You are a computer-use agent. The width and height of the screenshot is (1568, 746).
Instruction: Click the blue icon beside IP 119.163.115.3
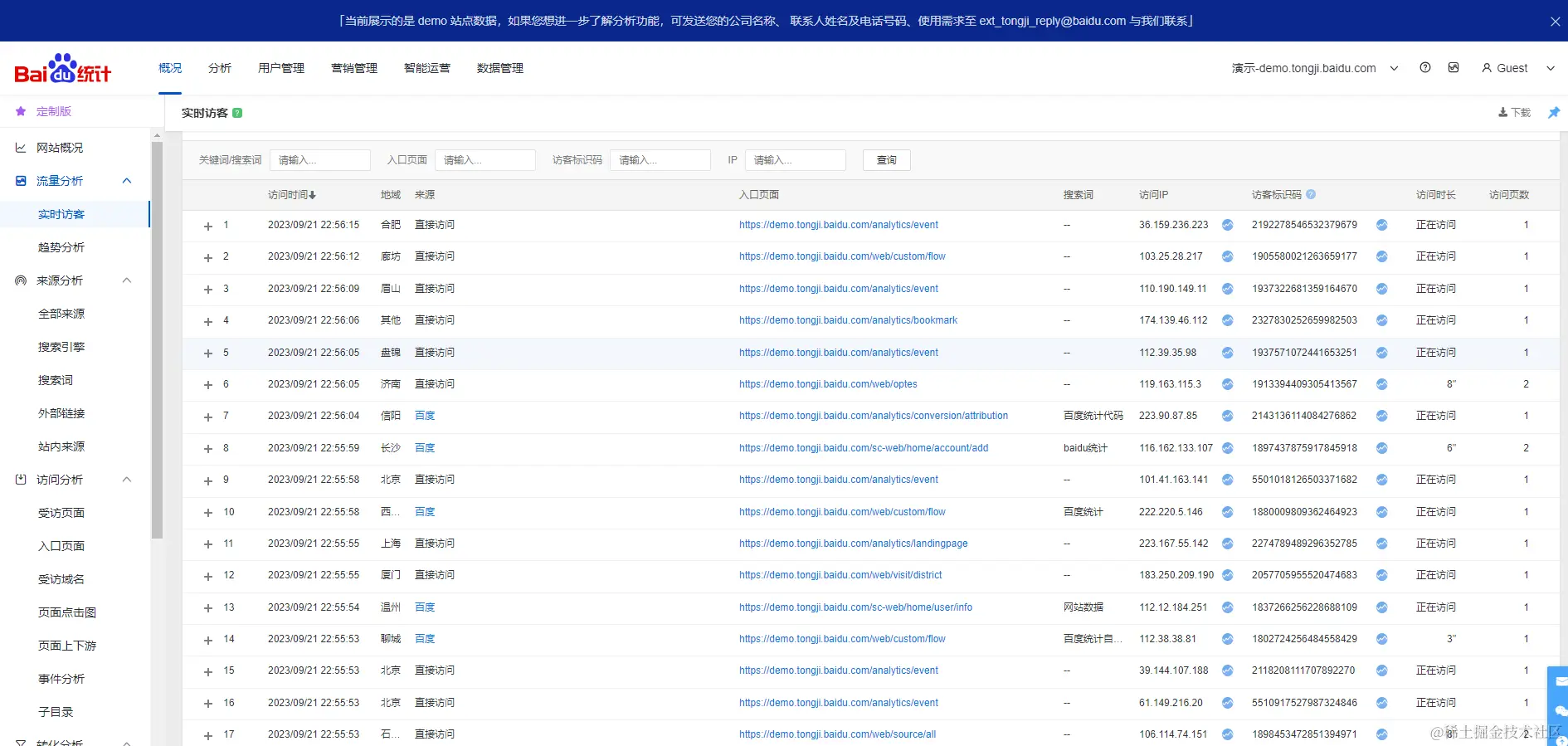[x=1228, y=384]
